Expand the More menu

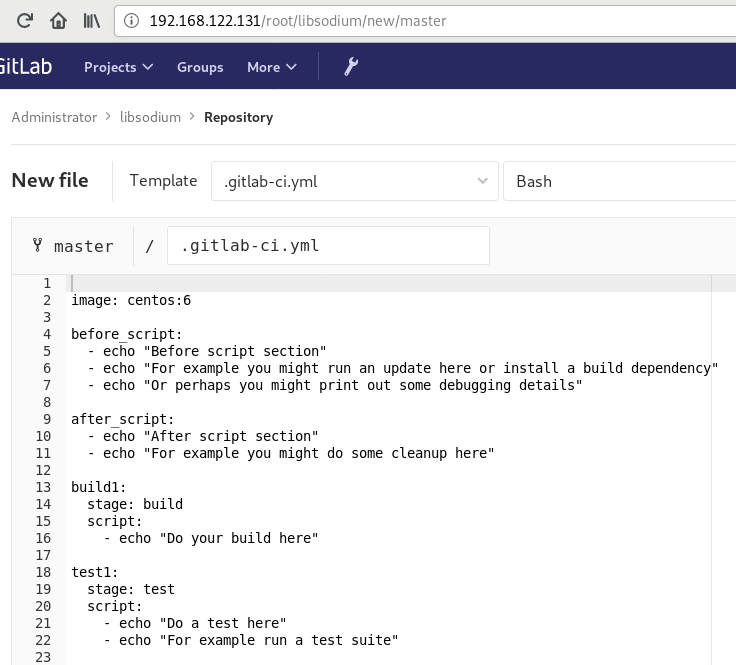point(272,67)
